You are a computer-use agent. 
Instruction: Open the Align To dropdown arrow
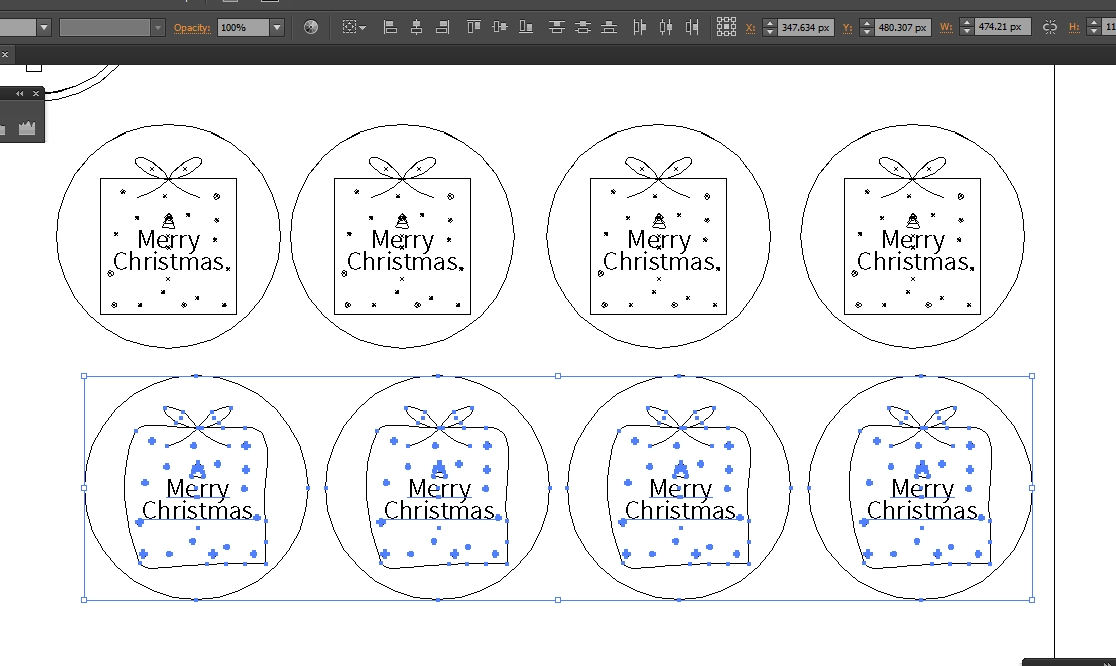click(363, 28)
